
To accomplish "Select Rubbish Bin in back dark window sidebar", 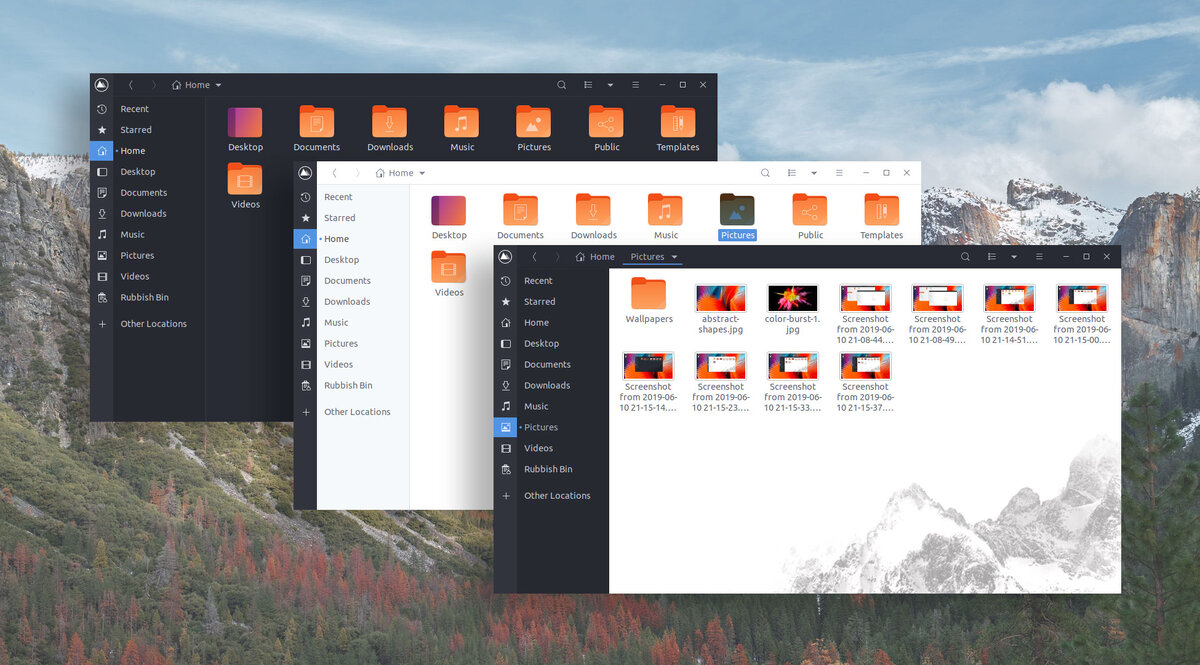I will [144, 297].
